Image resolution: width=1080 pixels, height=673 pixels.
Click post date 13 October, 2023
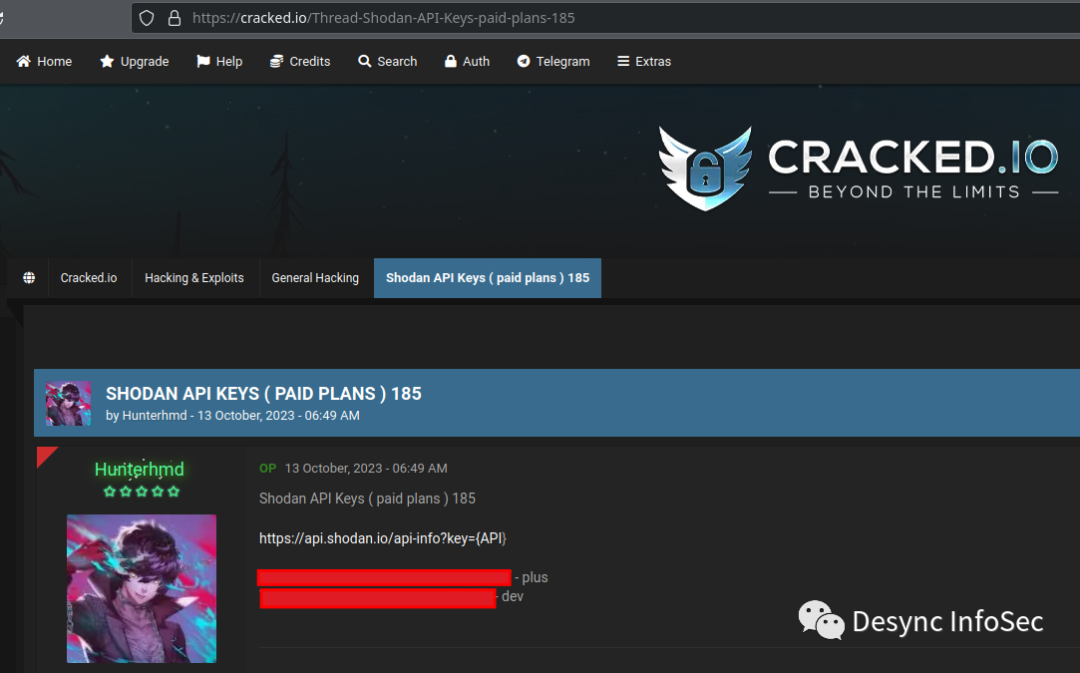[x=366, y=468]
